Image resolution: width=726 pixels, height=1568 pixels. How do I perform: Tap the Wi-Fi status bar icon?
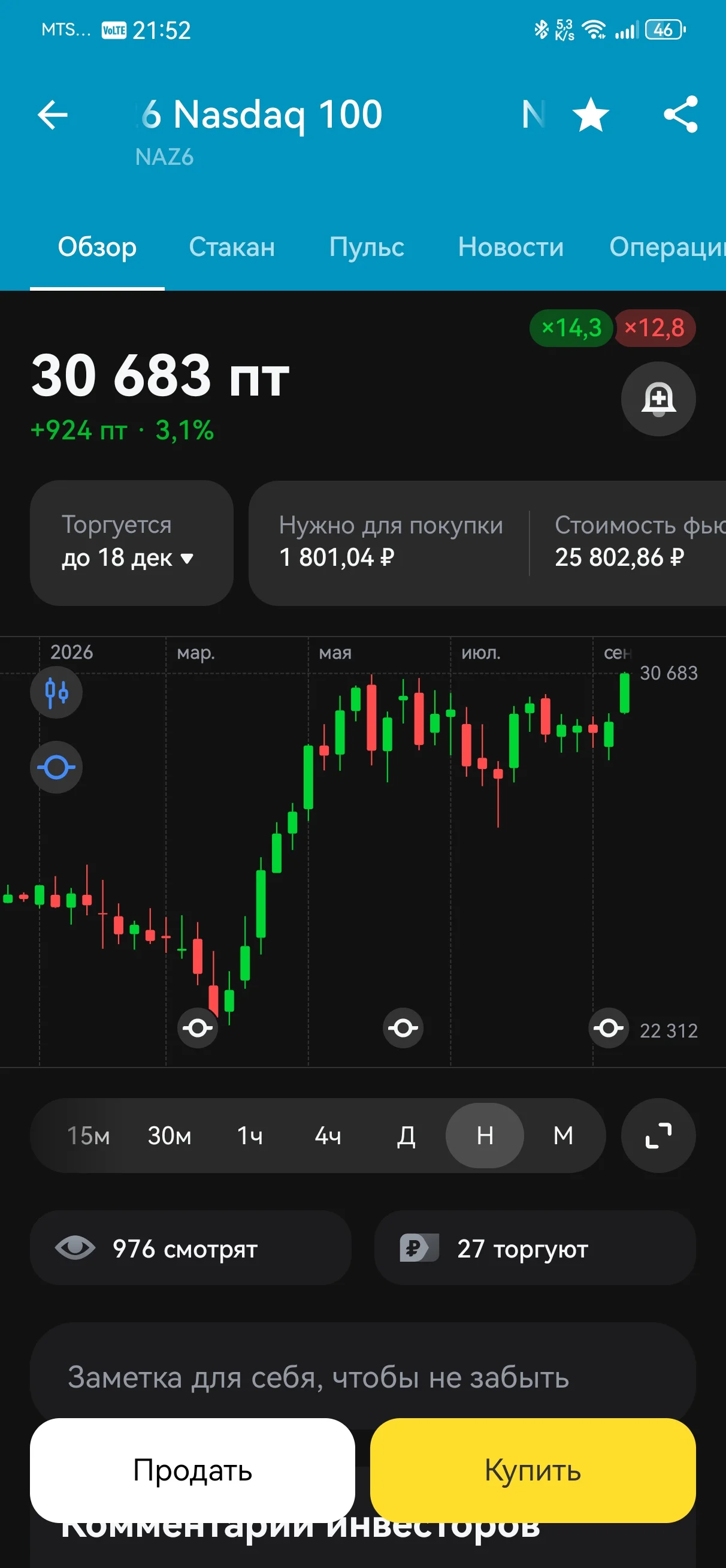point(594,29)
